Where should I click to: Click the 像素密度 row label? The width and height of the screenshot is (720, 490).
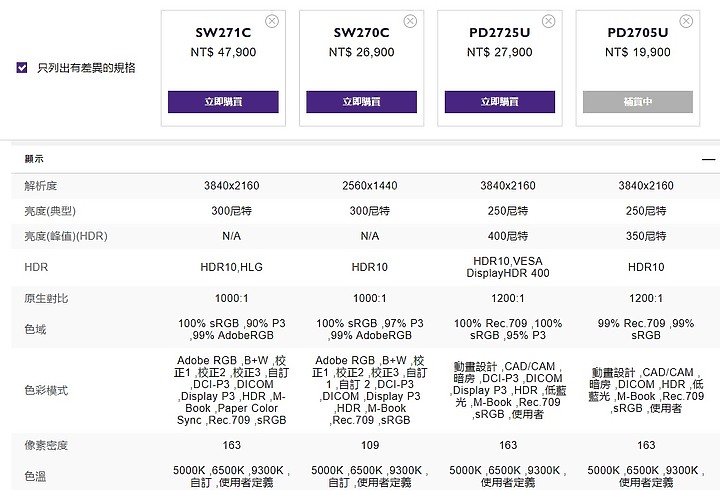[x=46, y=445]
